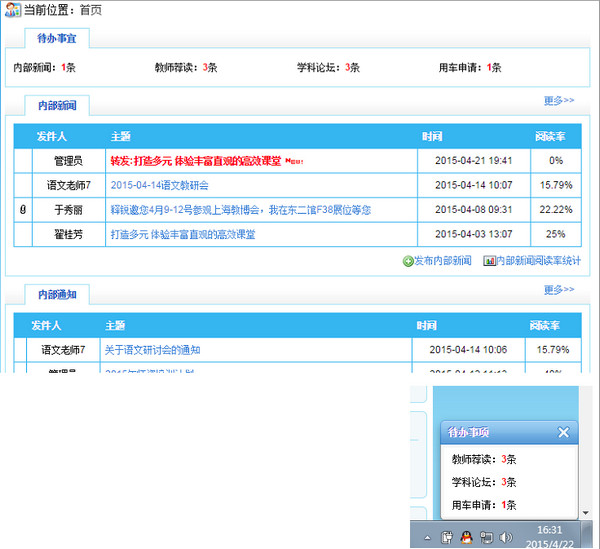Click the user avatar icon beside 当前位置

11,9
